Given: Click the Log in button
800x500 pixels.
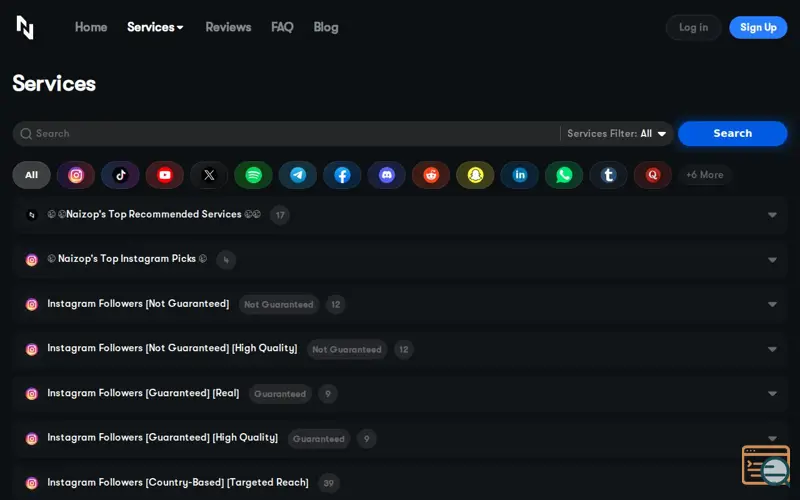Looking at the screenshot, I should point(693,28).
